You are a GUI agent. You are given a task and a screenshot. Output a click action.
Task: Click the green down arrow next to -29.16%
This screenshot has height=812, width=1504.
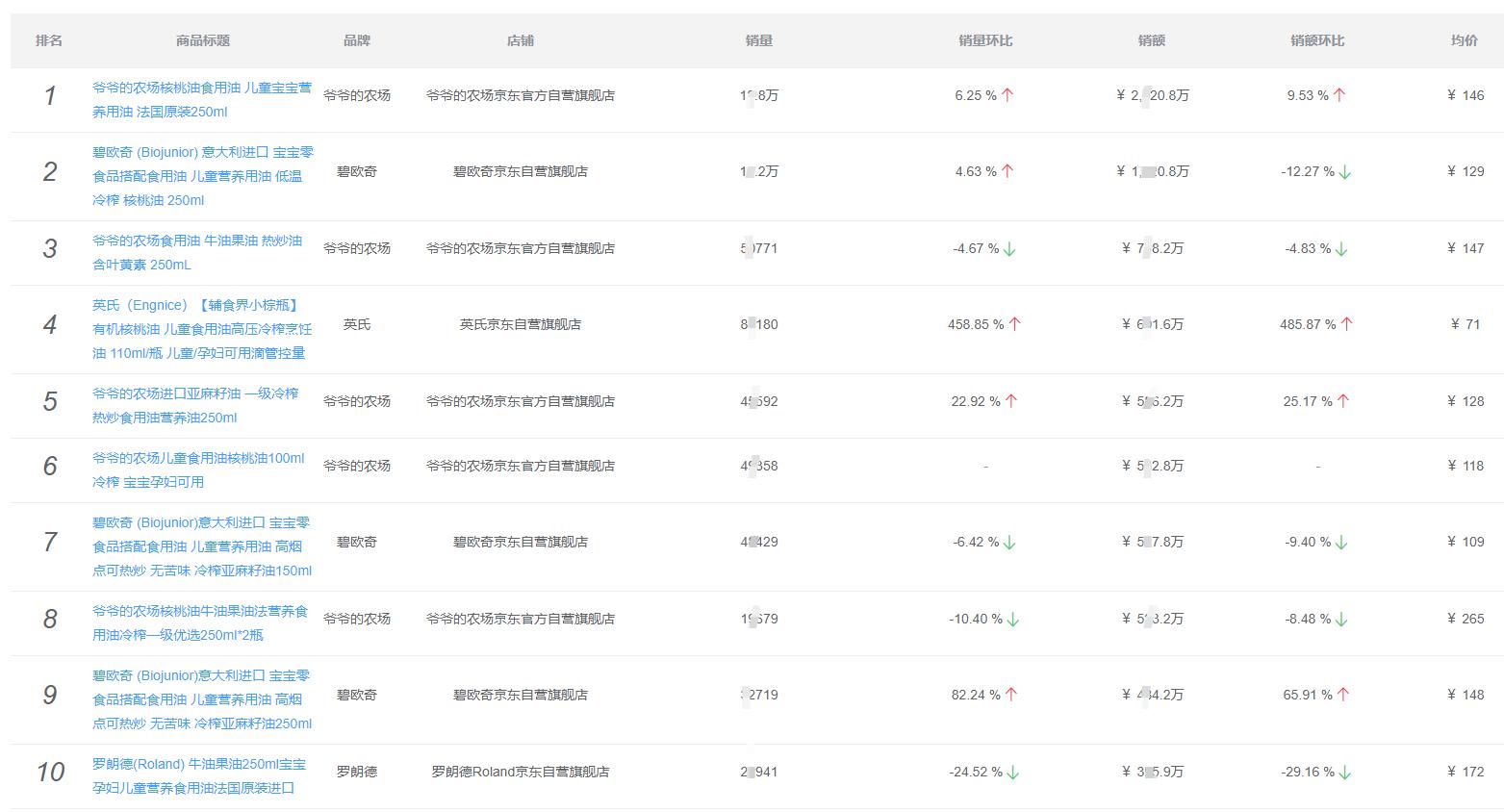coord(1346,771)
